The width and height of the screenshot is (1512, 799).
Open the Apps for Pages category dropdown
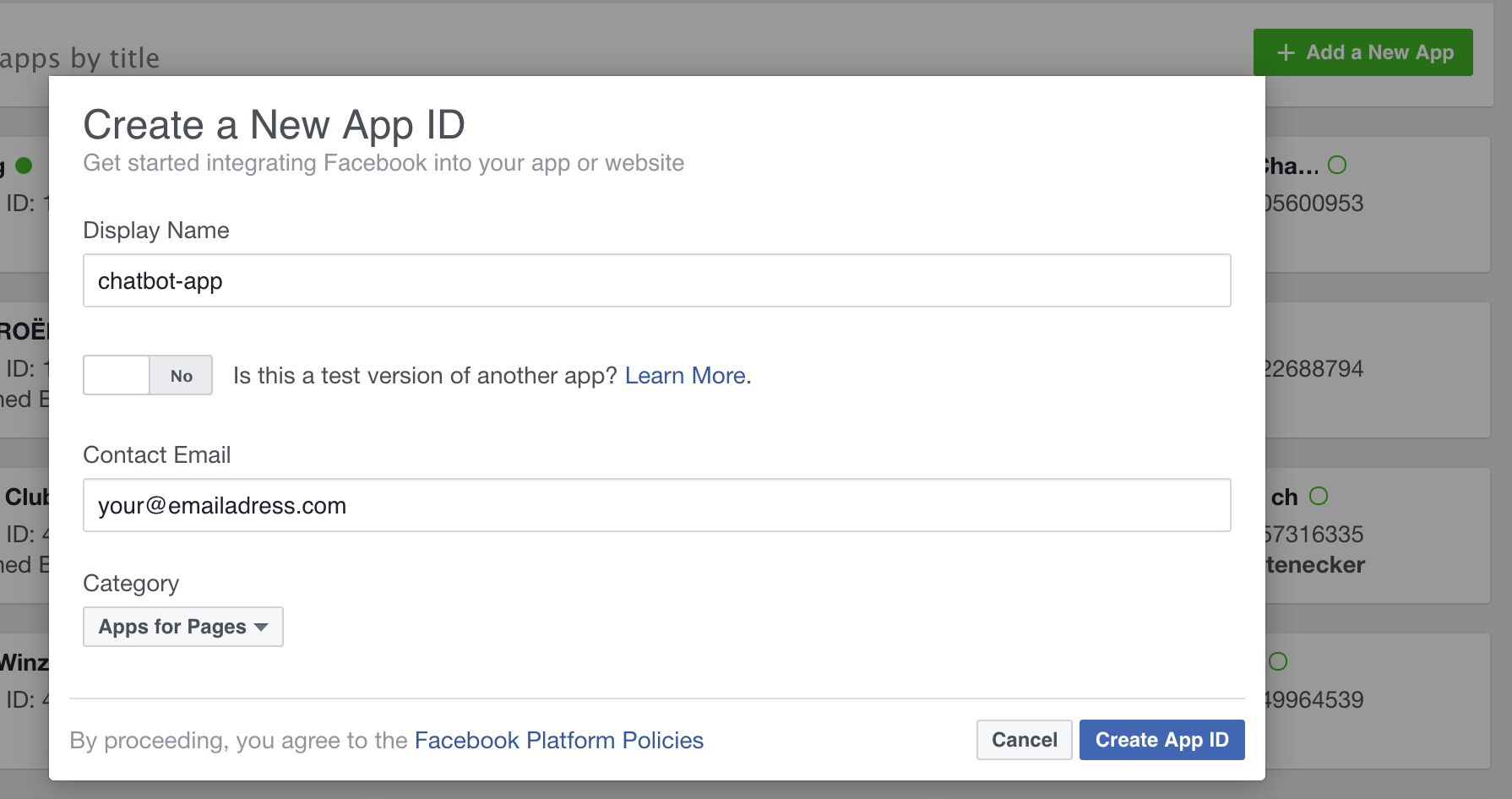tap(183, 627)
